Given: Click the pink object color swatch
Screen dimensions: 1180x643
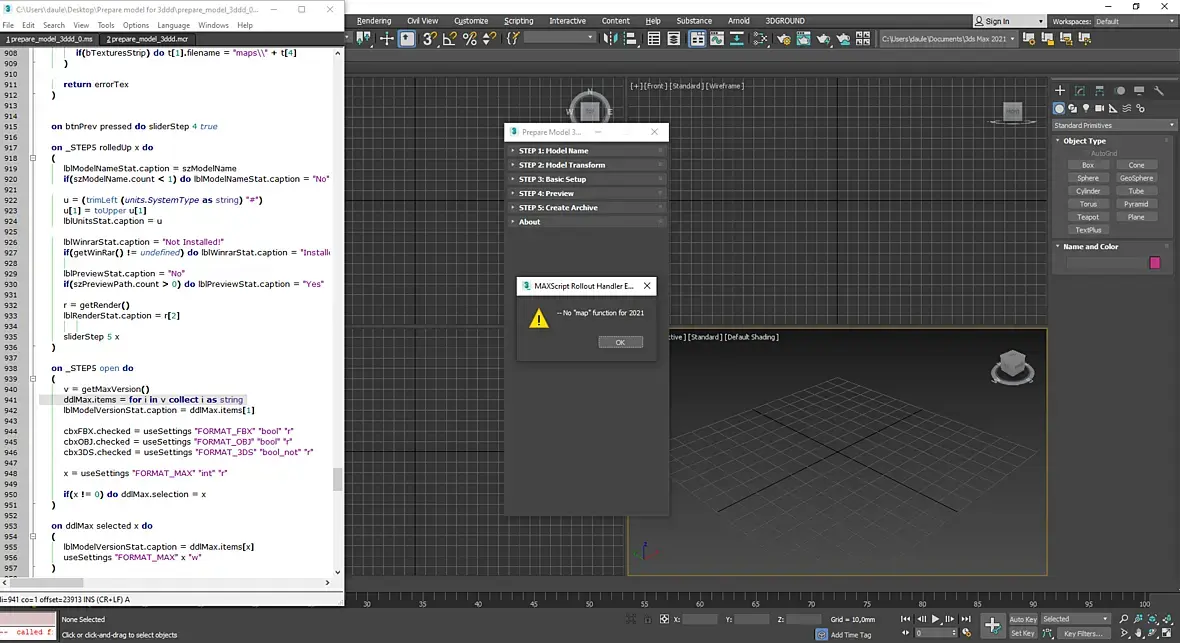Looking at the screenshot, I should (x=1155, y=263).
